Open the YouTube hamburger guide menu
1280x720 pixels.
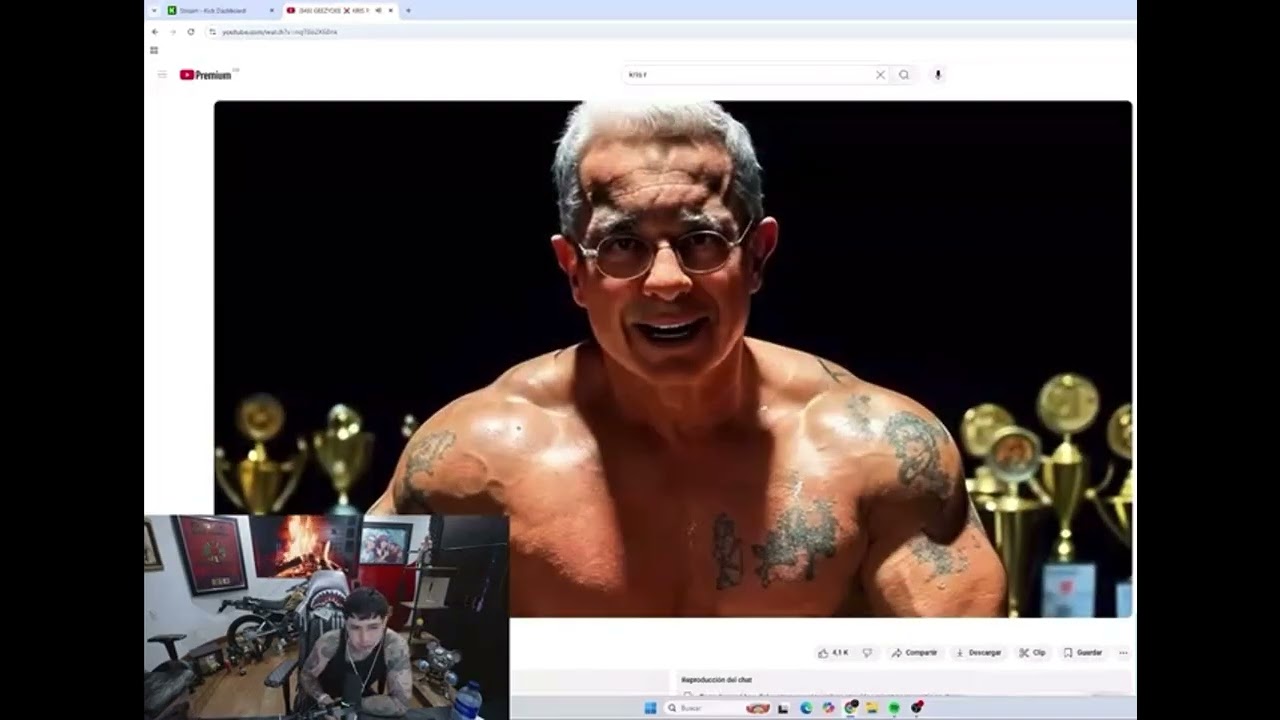click(162, 75)
